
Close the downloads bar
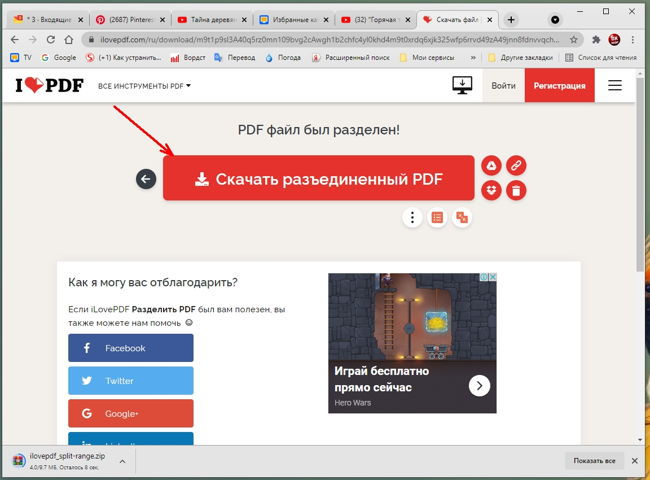(x=635, y=461)
